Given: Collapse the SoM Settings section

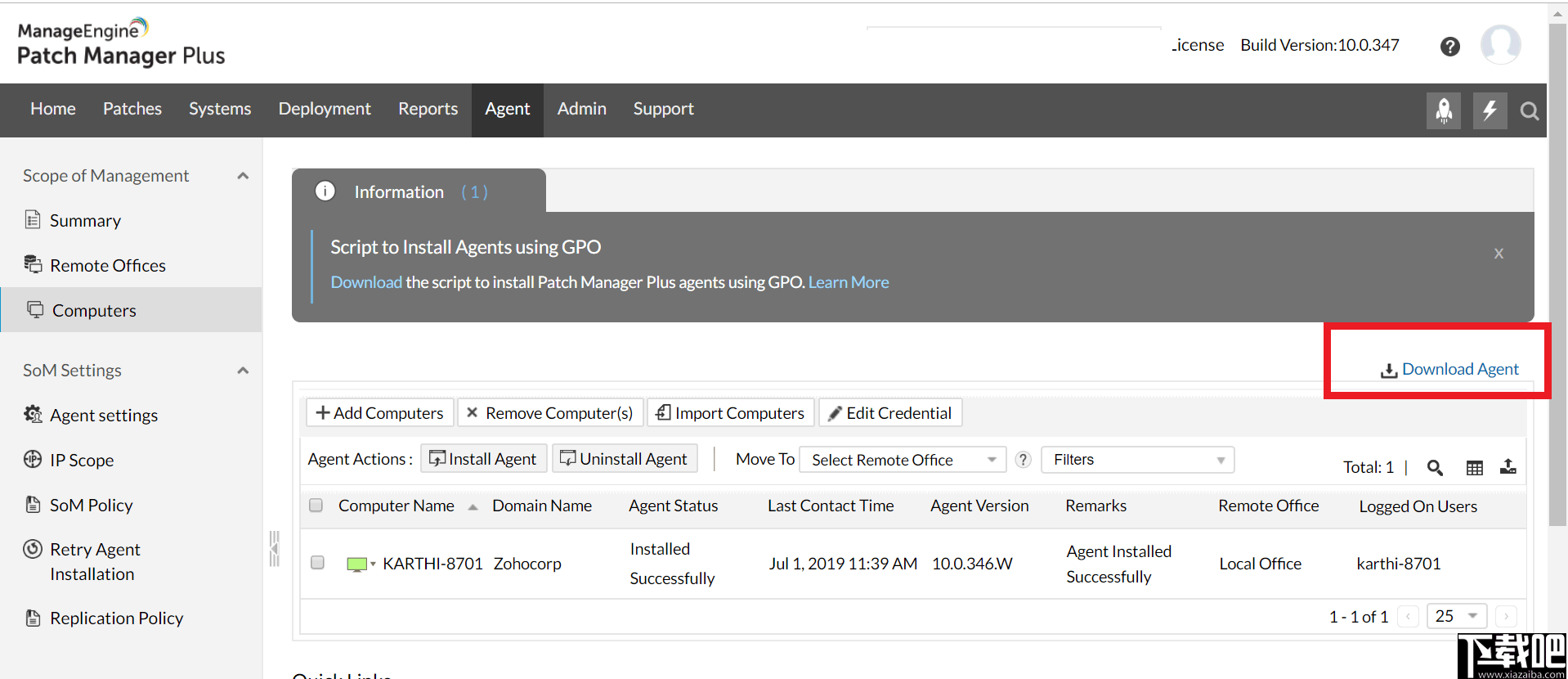Looking at the screenshot, I should tap(243, 371).
